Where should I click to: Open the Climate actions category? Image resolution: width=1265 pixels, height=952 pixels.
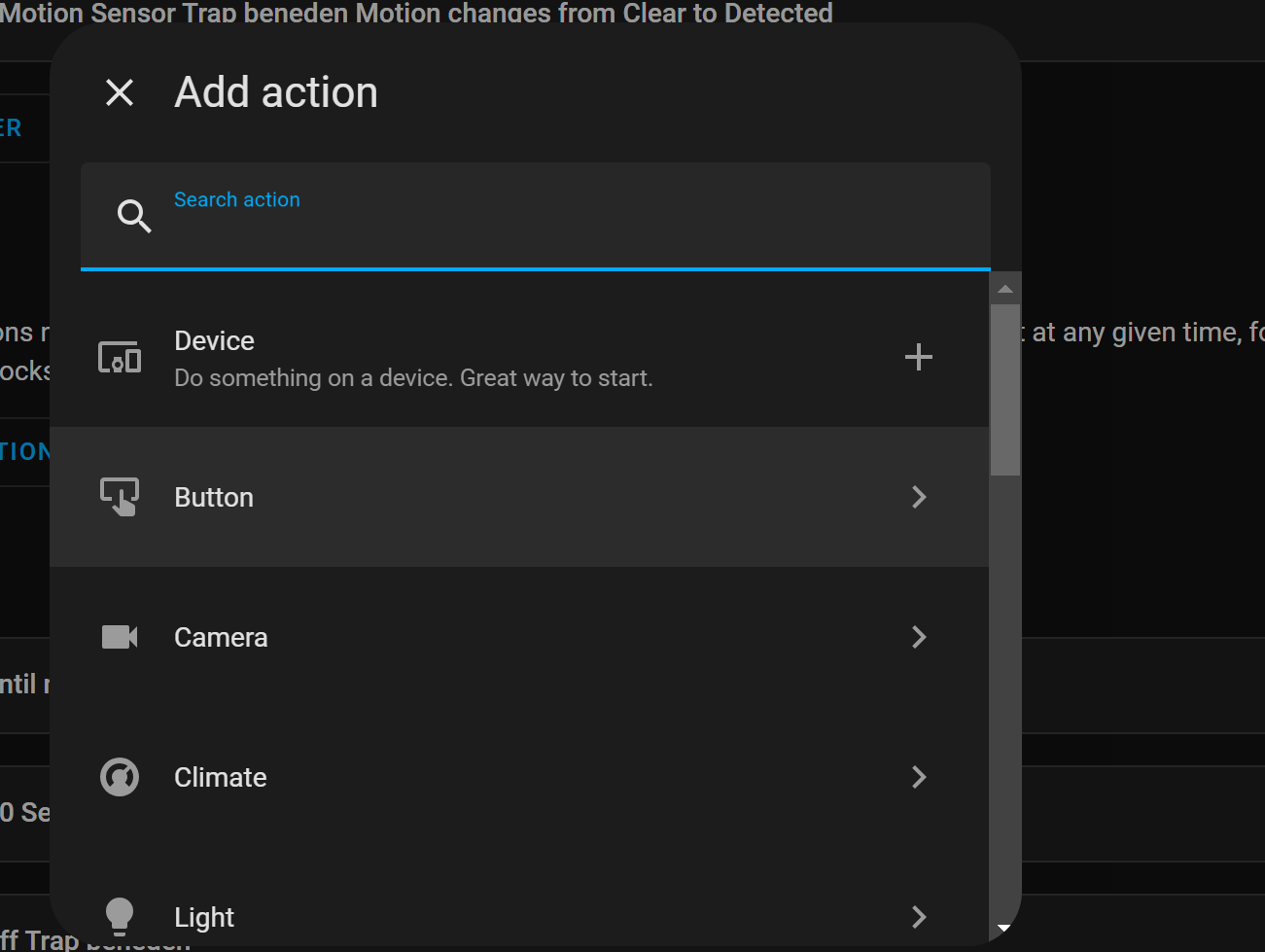[x=221, y=778]
